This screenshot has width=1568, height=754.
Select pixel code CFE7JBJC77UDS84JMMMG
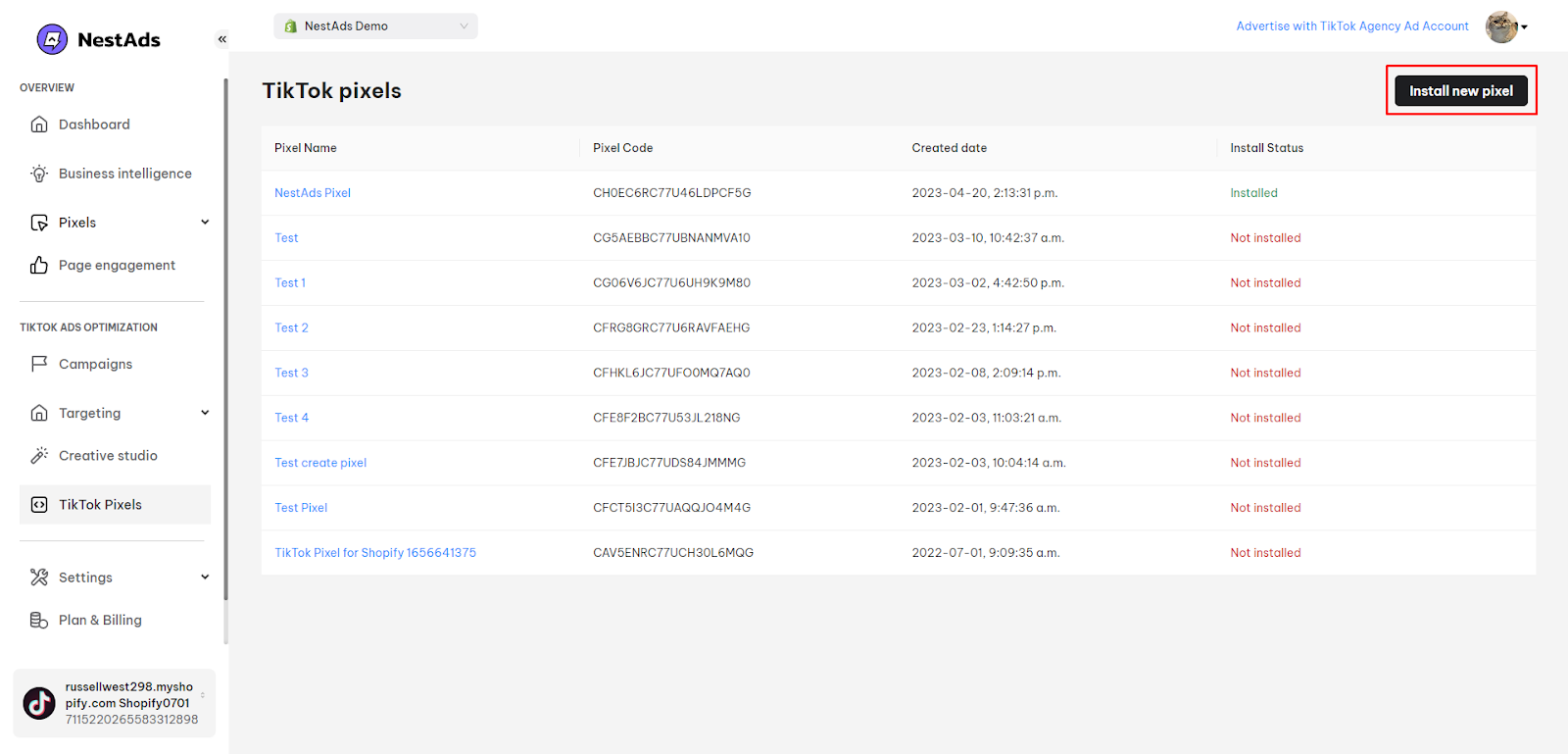point(669,463)
